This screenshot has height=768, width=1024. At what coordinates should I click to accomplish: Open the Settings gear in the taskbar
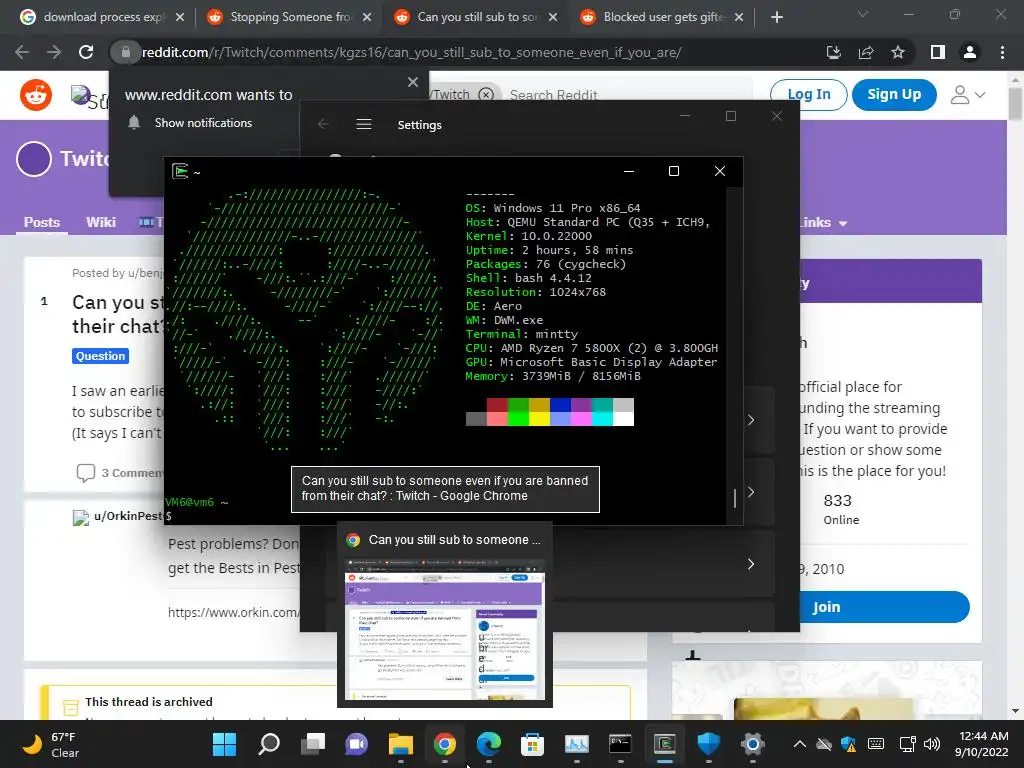[x=752, y=744]
